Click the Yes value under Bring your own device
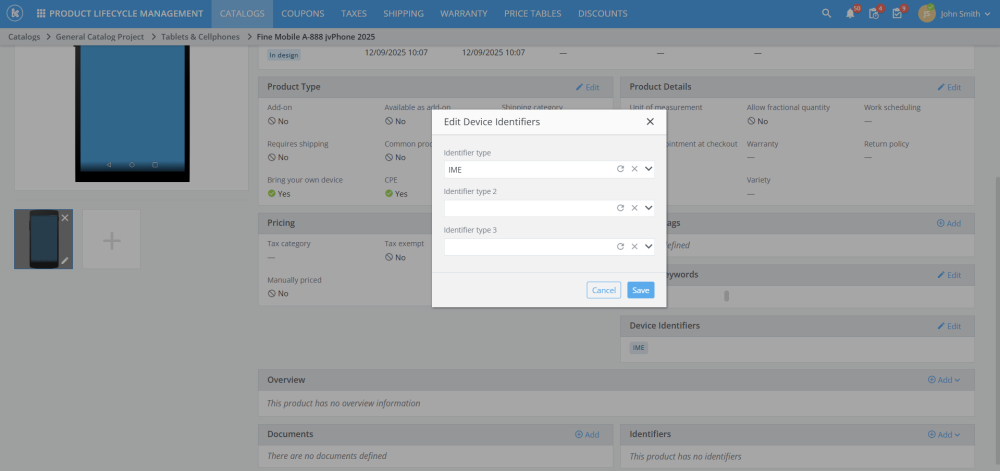The width and height of the screenshot is (1000, 471). coord(279,194)
